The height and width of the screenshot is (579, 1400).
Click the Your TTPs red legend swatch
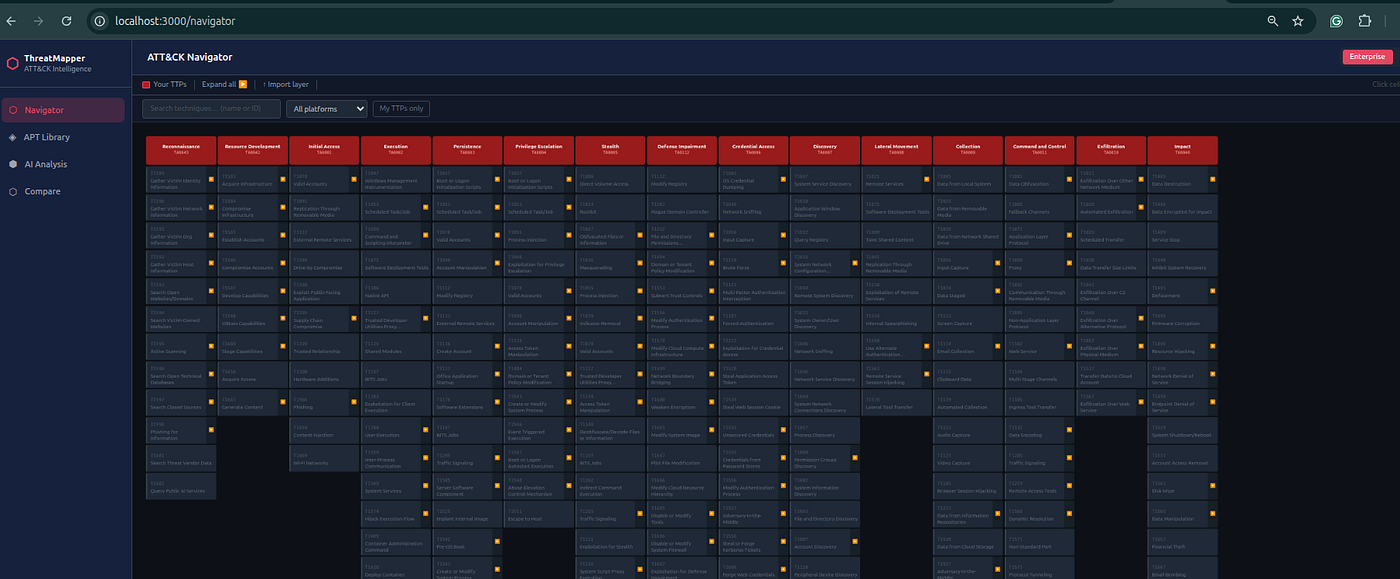point(146,85)
